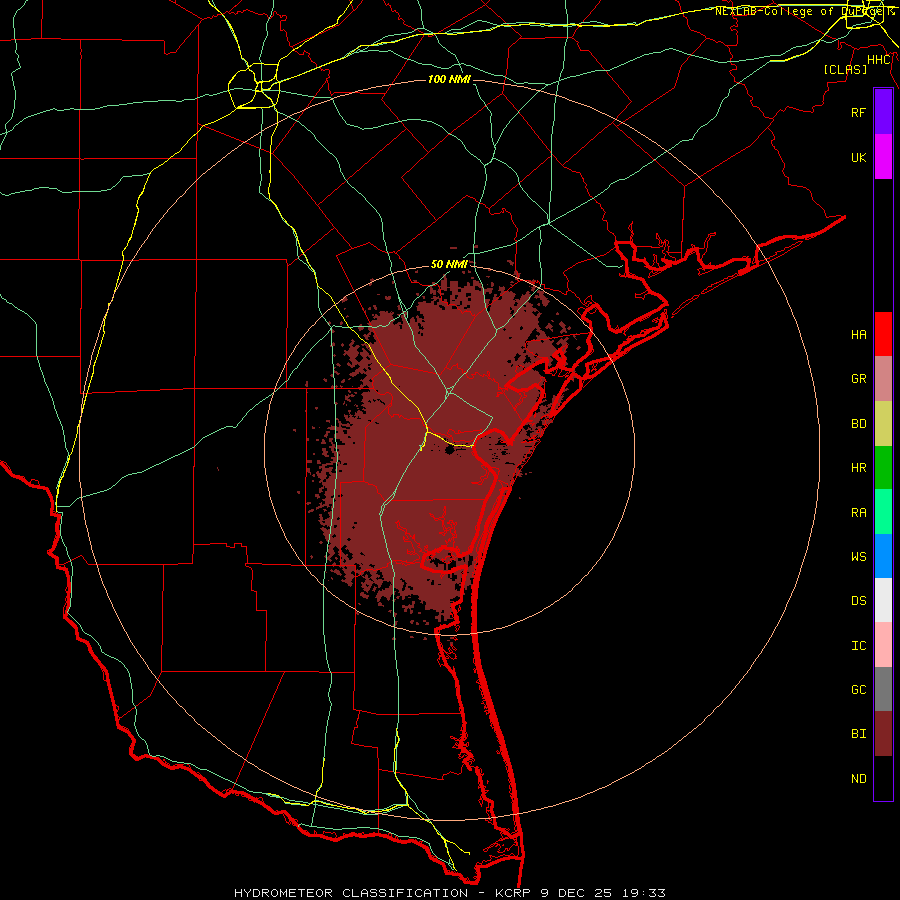Screen dimensions: 900x900
Task: Click the black radar site dot at the map center
Action: tap(449, 451)
